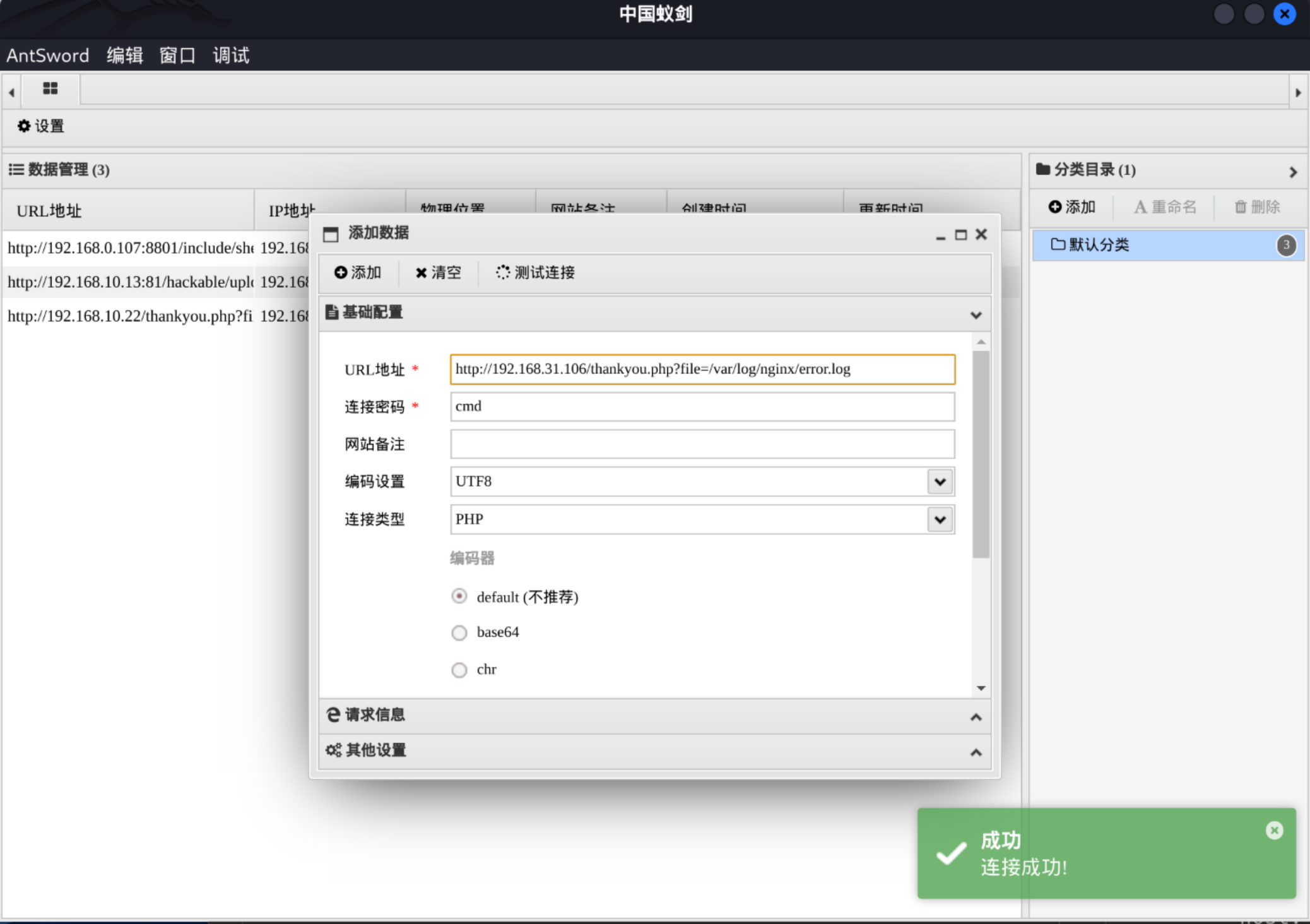Expand the 请求信息 section
1310x924 pixels.
tap(976, 717)
